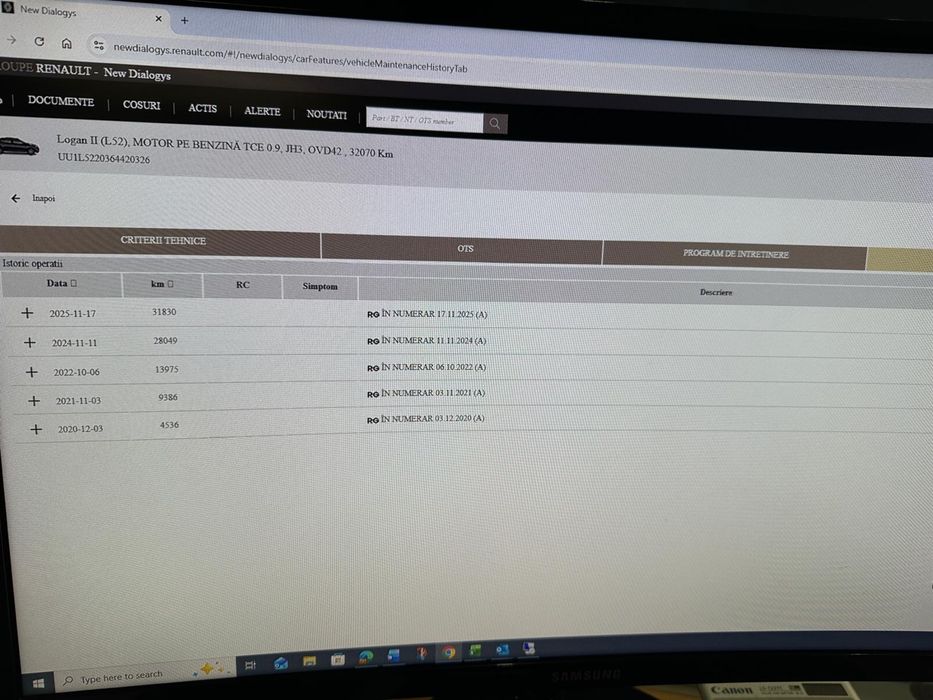The image size is (933, 700).
Task: Open site info icon in address bar
Action: click(x=98, y=45)
